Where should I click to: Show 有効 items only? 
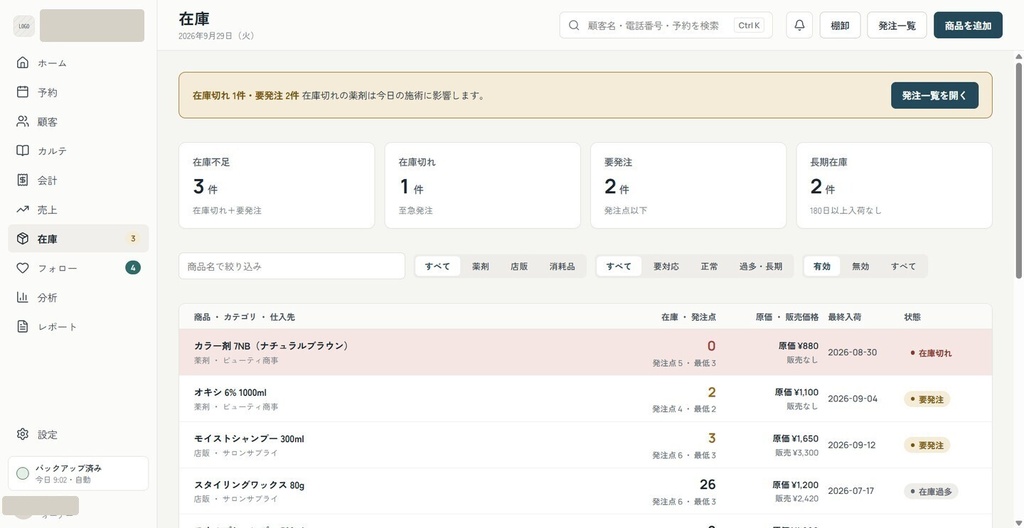822,266
